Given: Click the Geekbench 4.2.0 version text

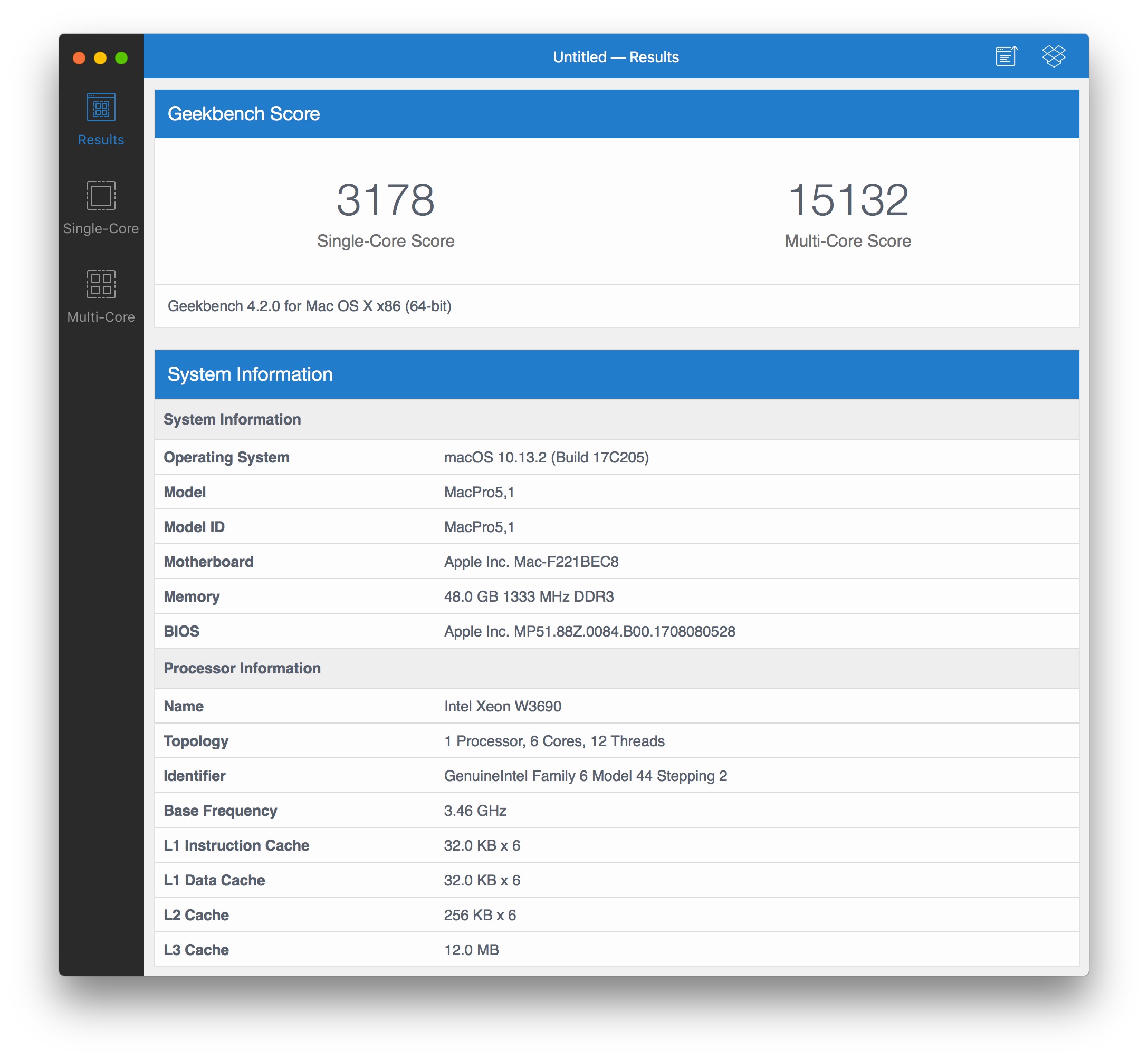Looking at the screenshot, I should point(309,306).
